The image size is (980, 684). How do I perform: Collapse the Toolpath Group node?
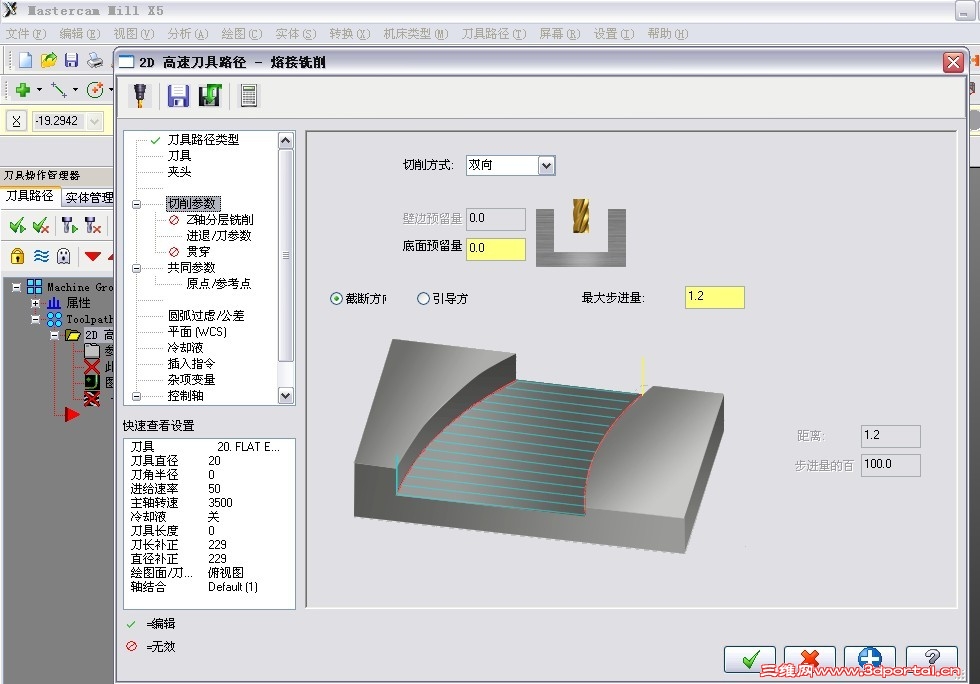point(36,319)
